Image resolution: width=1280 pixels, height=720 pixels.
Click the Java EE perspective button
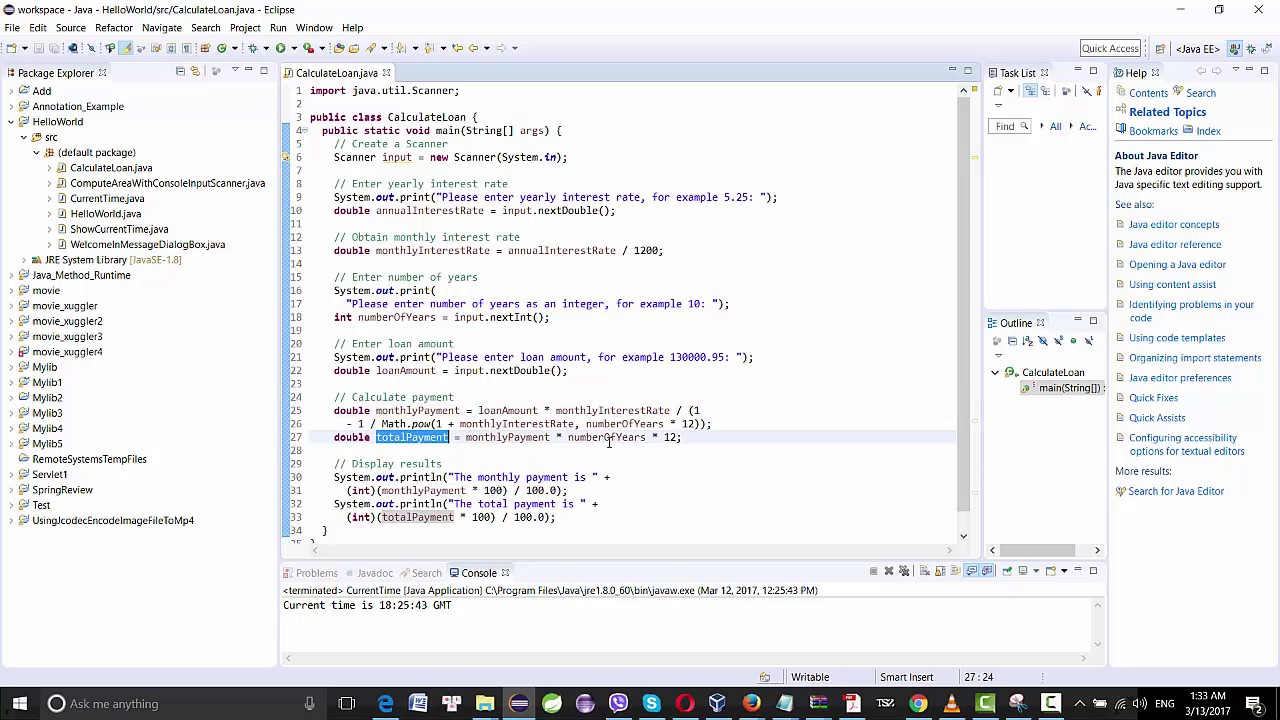pyautogui.click(x=1196, y=48)
